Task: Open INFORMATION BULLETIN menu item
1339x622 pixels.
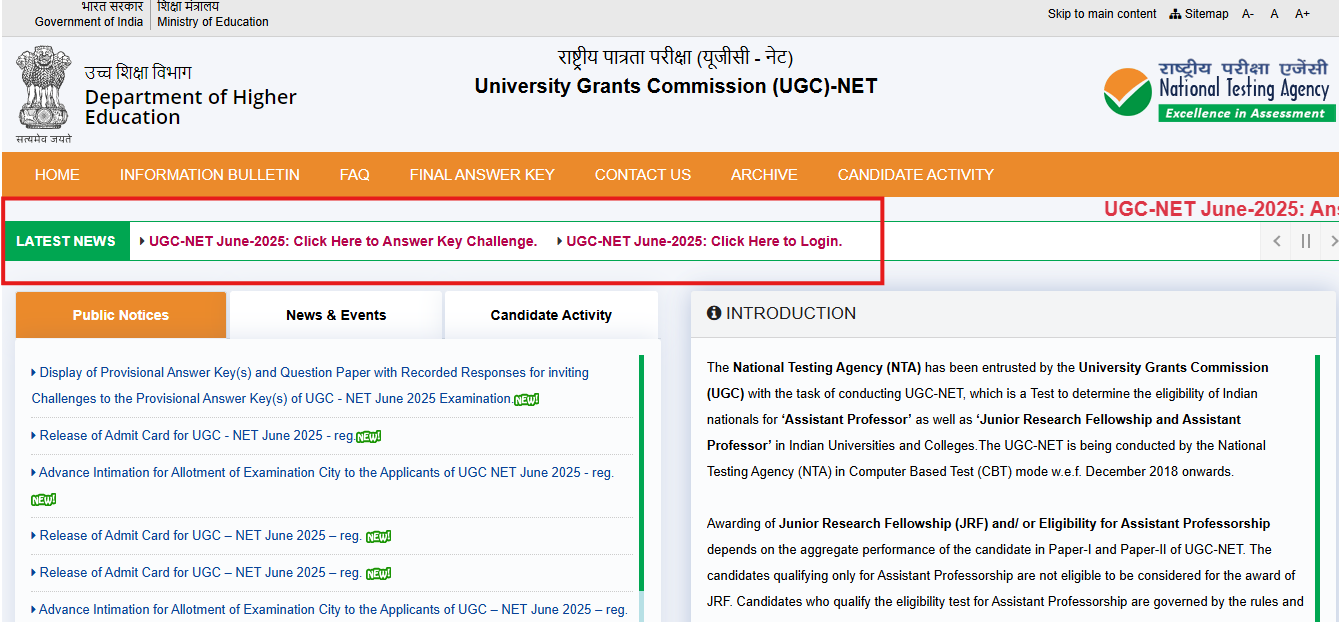Action: click(210, 175)
